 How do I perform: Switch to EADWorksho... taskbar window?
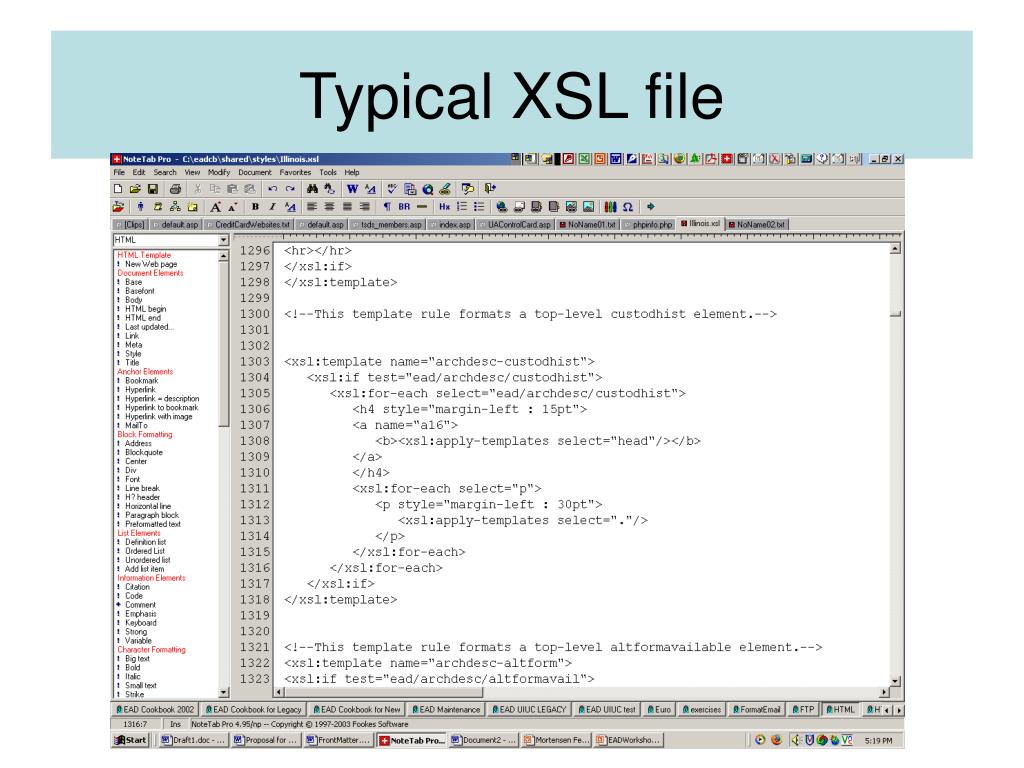[x=628, y=741]
